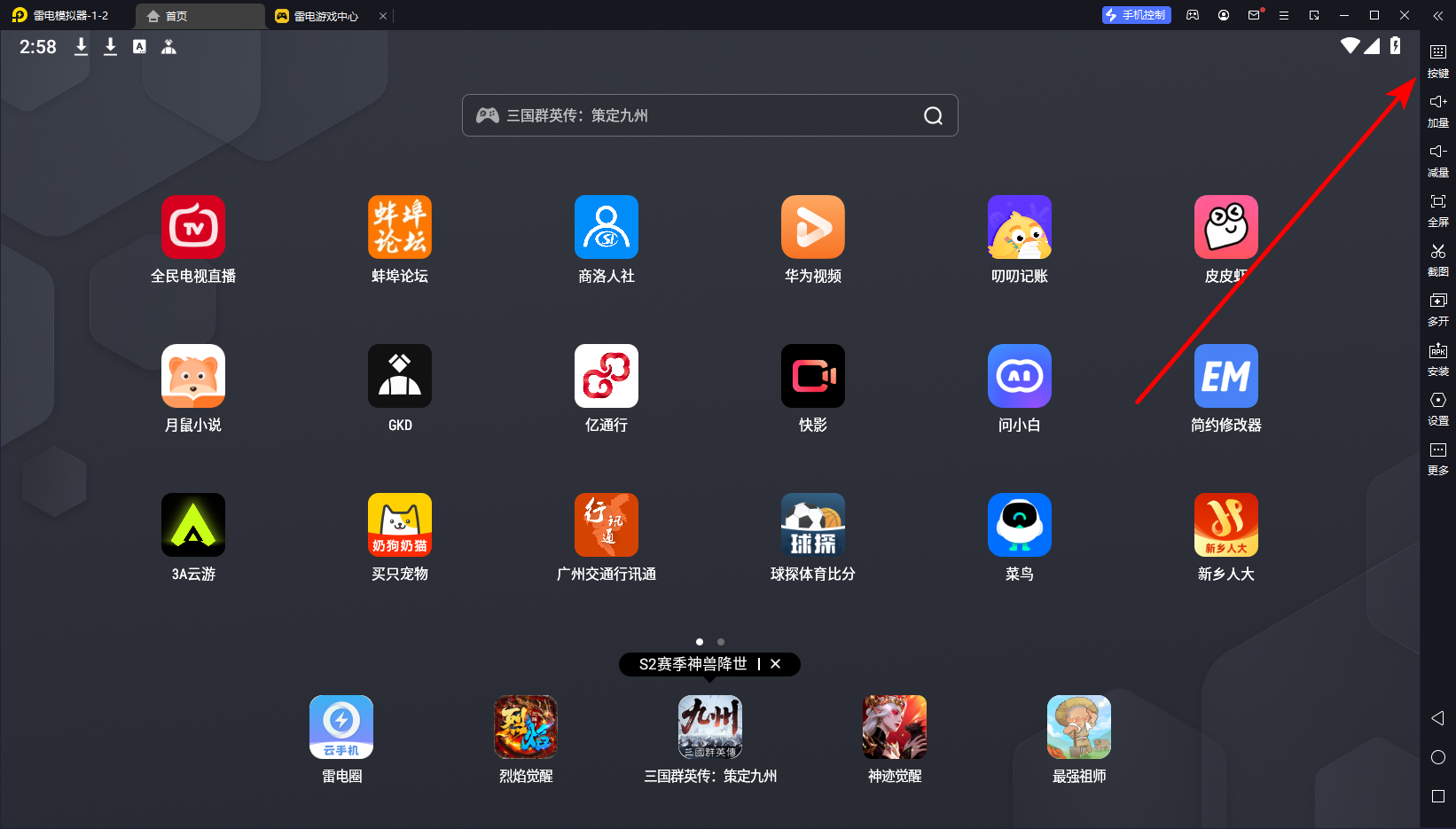This screenshot has width=1456, height=829.
Task: Open the keyboard mapping panel (按键)
Action: point(1437,62)
